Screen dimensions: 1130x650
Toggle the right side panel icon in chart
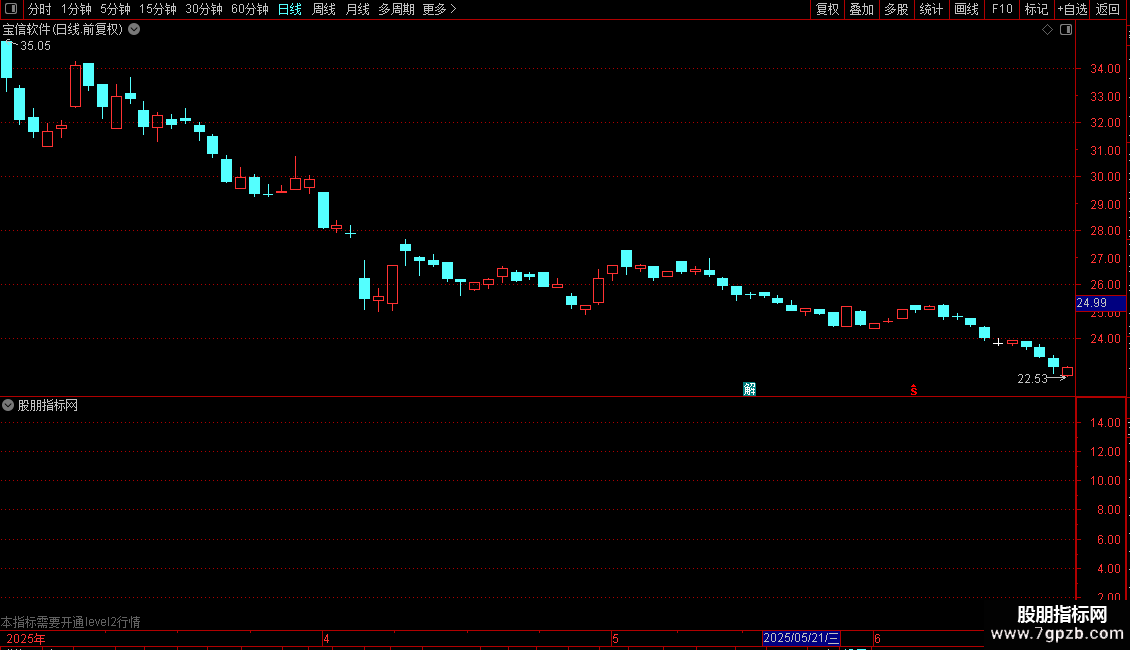[x=1066, y=30]
